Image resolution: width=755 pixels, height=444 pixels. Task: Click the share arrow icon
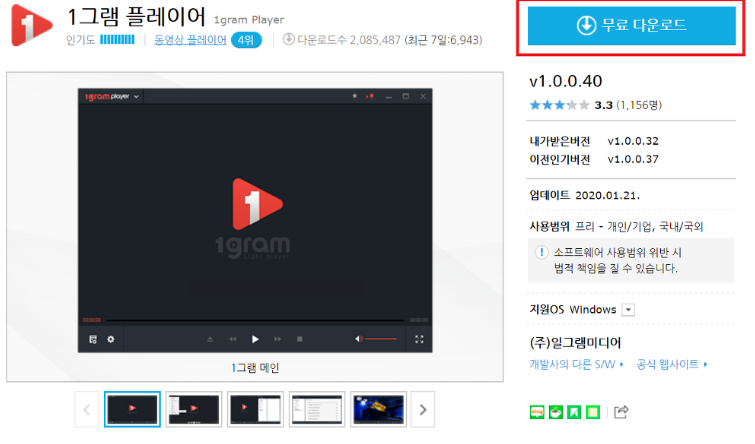621,412
